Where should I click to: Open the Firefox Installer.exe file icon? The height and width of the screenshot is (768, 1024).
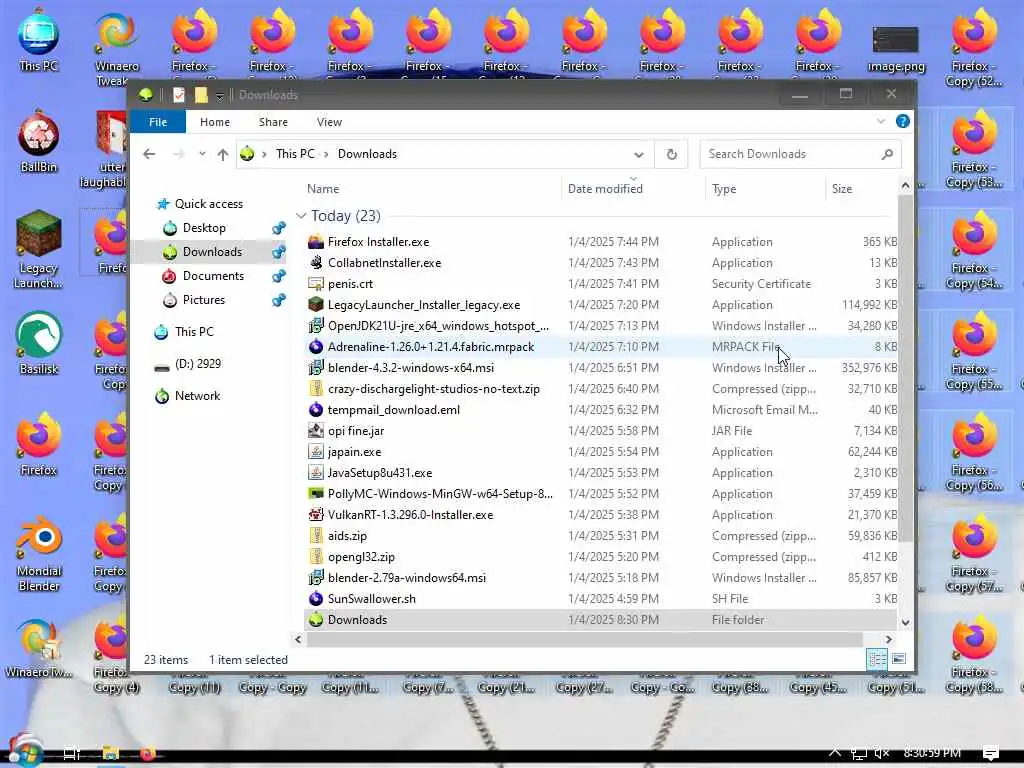pos(316,242)
